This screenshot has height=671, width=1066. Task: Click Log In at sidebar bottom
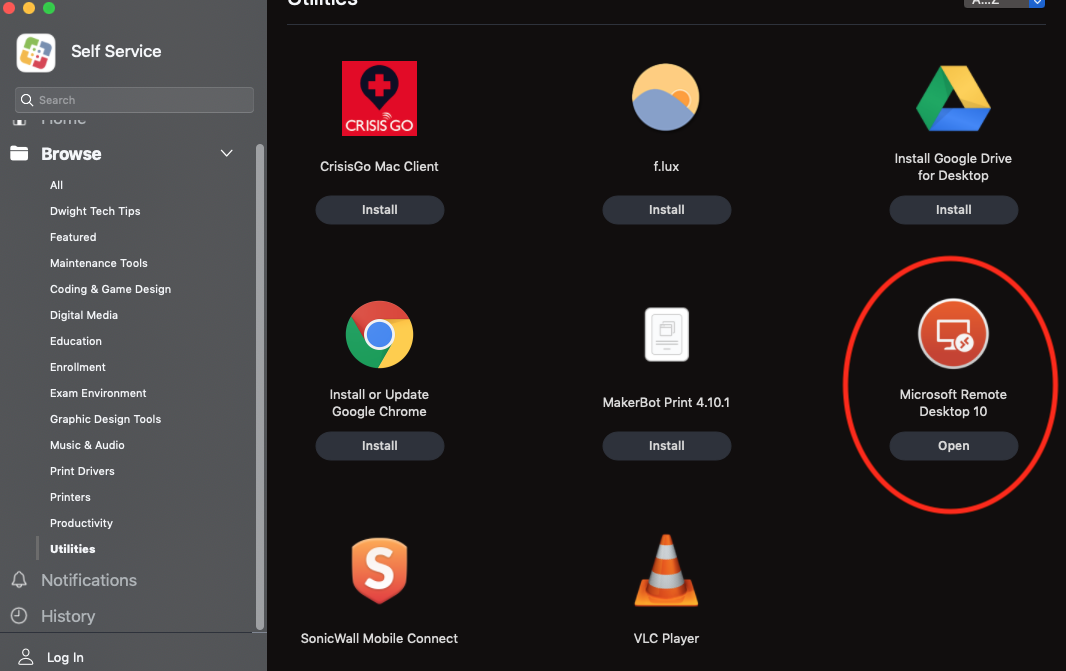[65, 657]
